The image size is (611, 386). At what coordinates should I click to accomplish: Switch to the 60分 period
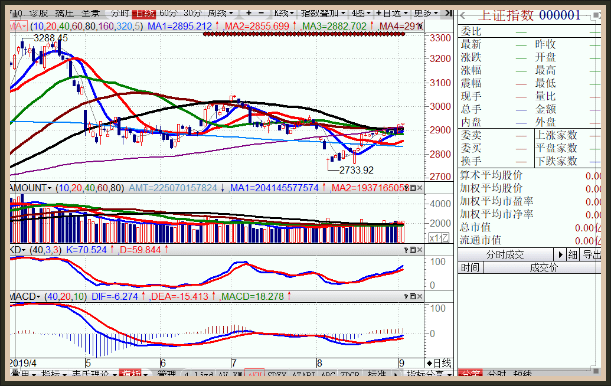(168, 13)
